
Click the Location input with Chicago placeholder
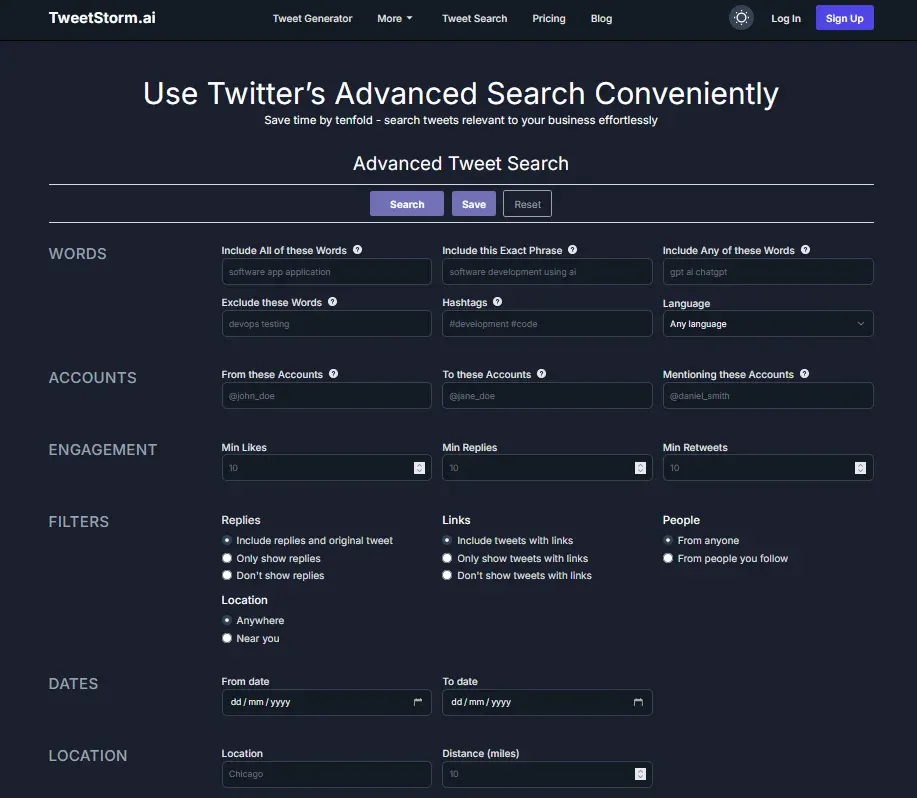tap(326, 774)
